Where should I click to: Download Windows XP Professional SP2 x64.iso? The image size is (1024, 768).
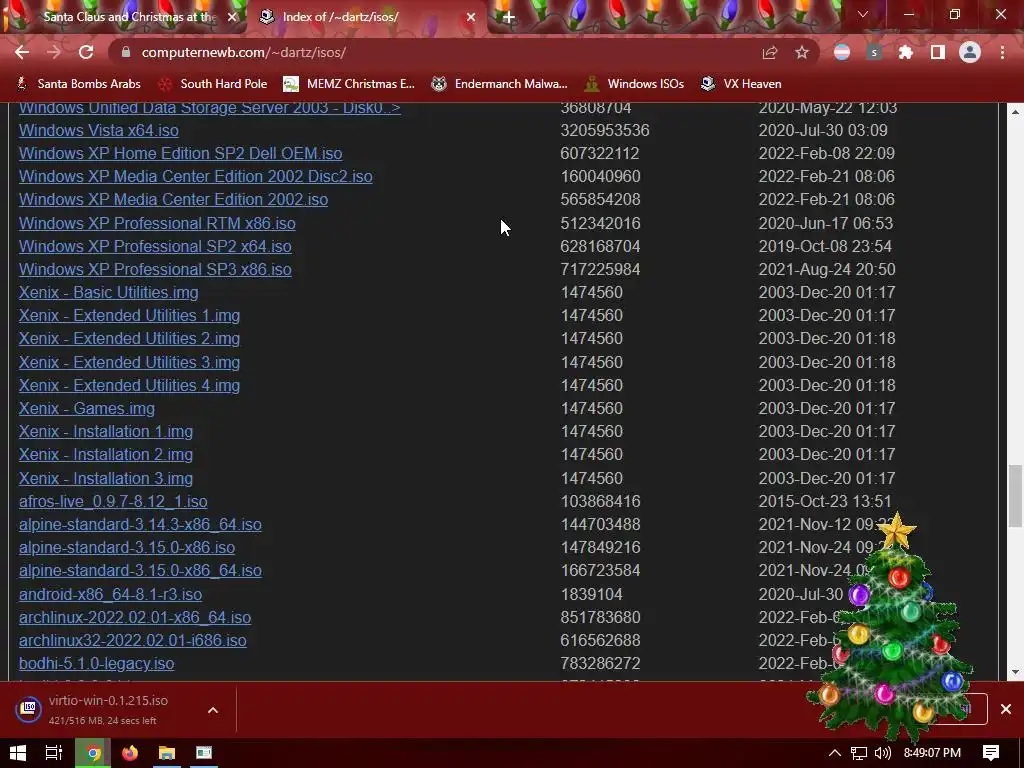coord(155,246)
